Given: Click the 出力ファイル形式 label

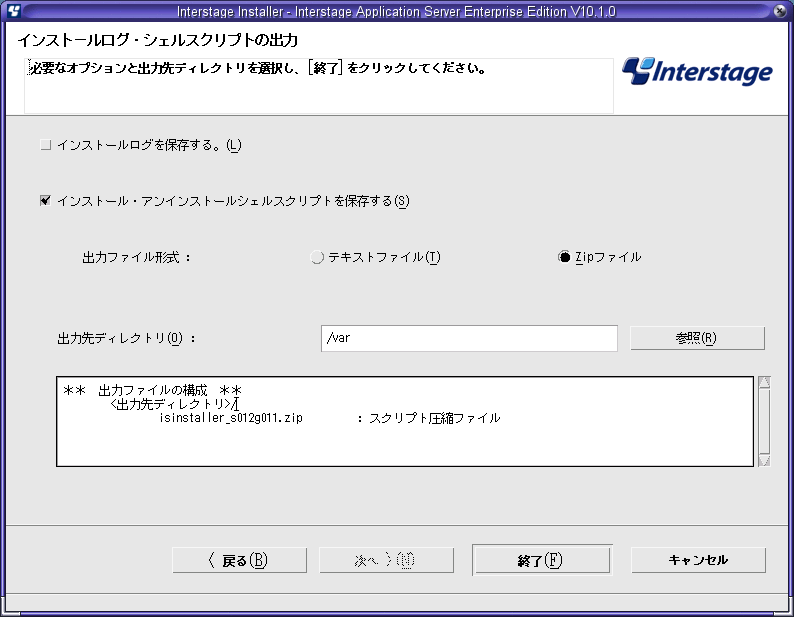Looking at the screenshot, I should pos(136,258).
